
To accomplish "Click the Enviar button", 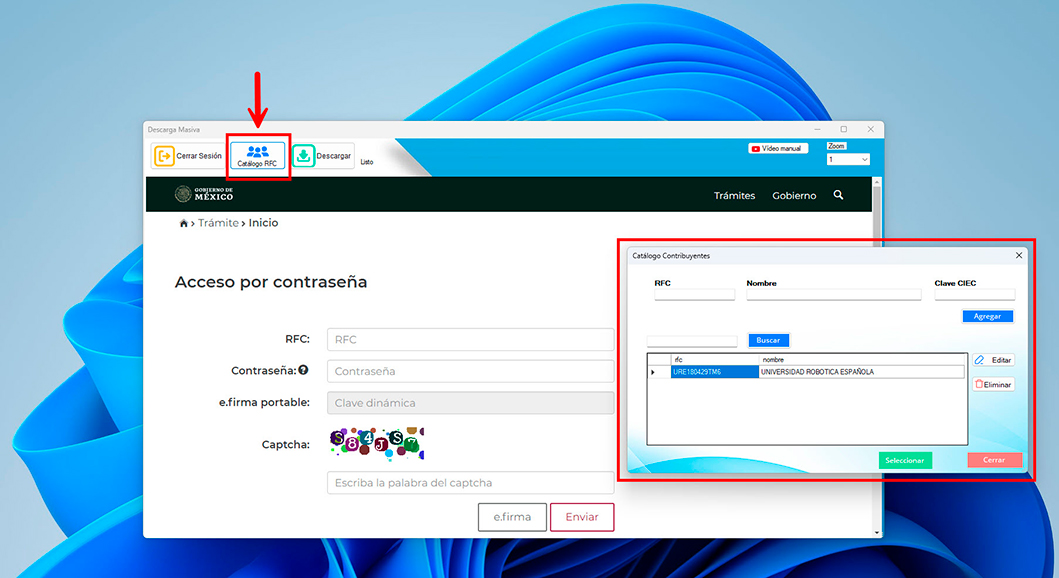I will (x=581, y=517).
